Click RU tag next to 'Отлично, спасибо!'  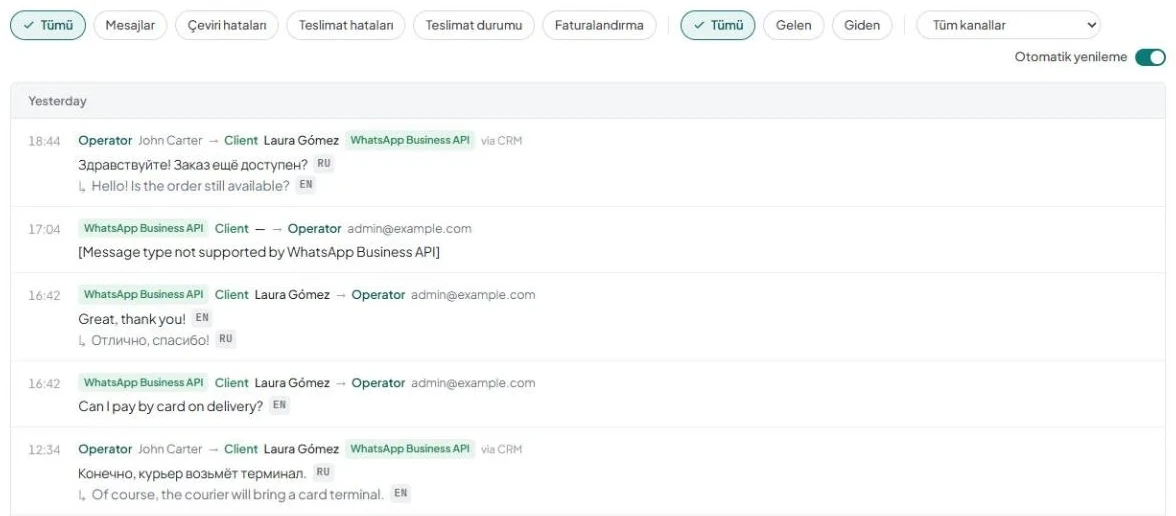226,339
